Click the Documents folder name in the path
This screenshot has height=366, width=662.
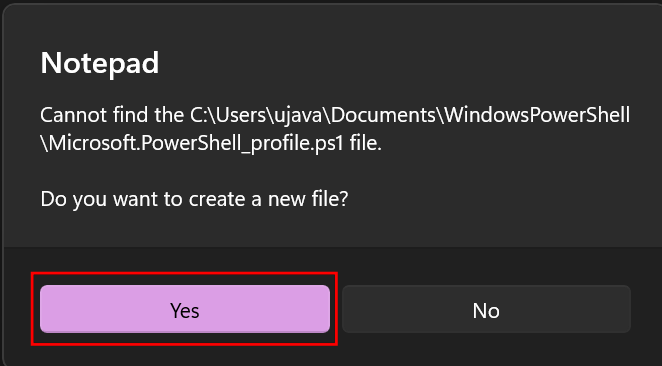coord(383,115)
